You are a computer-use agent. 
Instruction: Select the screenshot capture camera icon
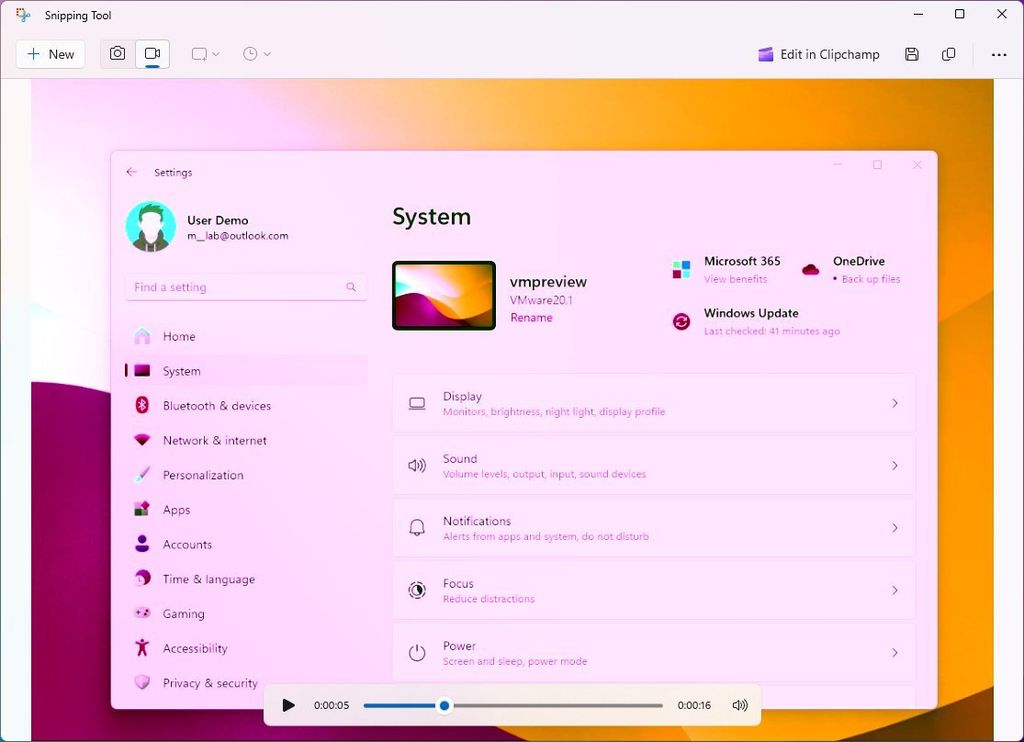tap(118, 53)
